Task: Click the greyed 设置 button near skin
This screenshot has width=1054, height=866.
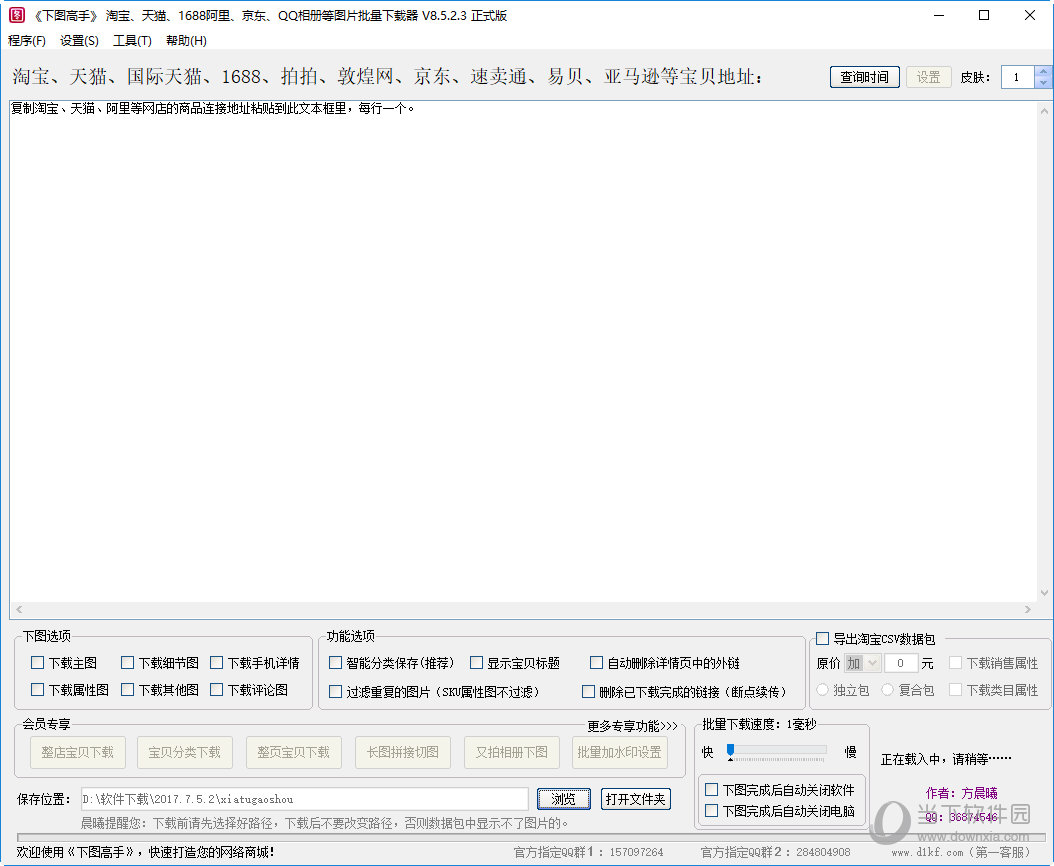Action: pyautogui.click(x=928, y=77)
